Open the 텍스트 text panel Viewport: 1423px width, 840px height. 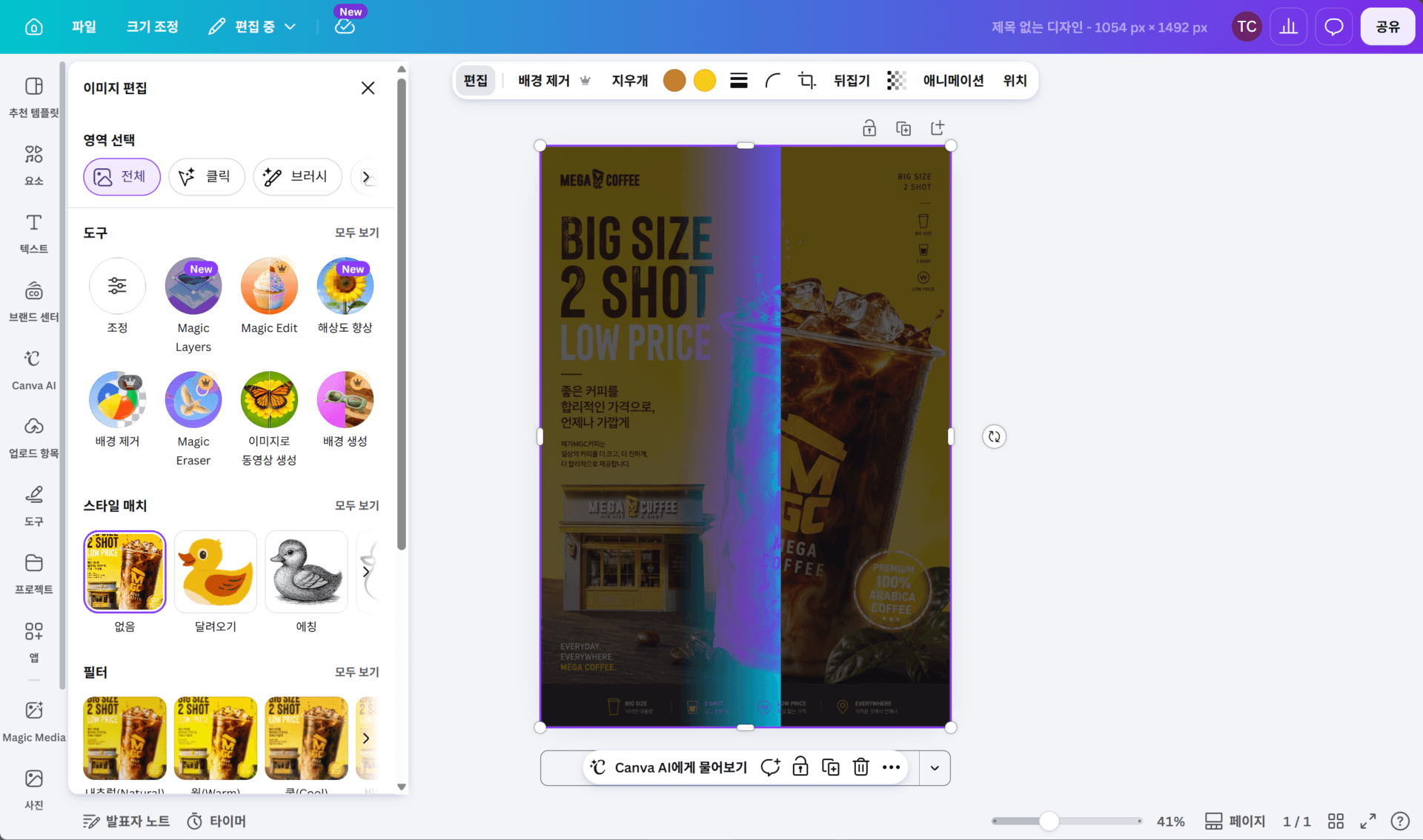click(x=33, y=233)
